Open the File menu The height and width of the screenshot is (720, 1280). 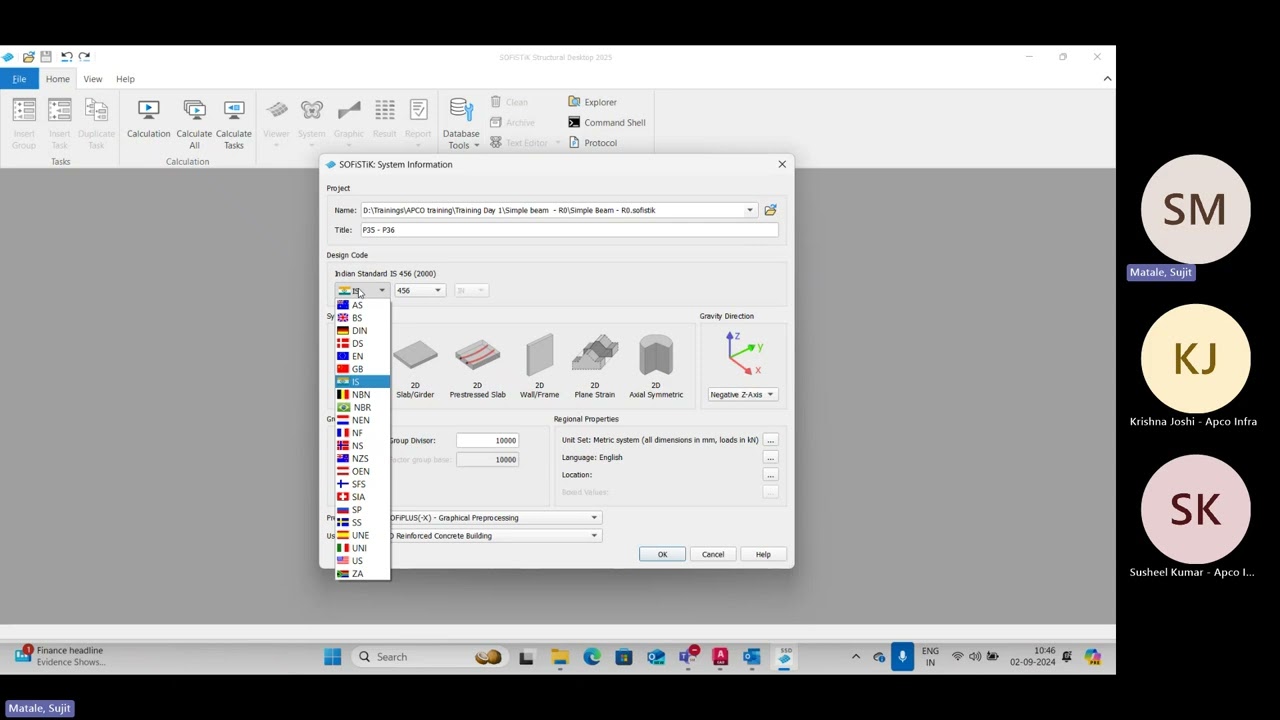pos(19,79)
